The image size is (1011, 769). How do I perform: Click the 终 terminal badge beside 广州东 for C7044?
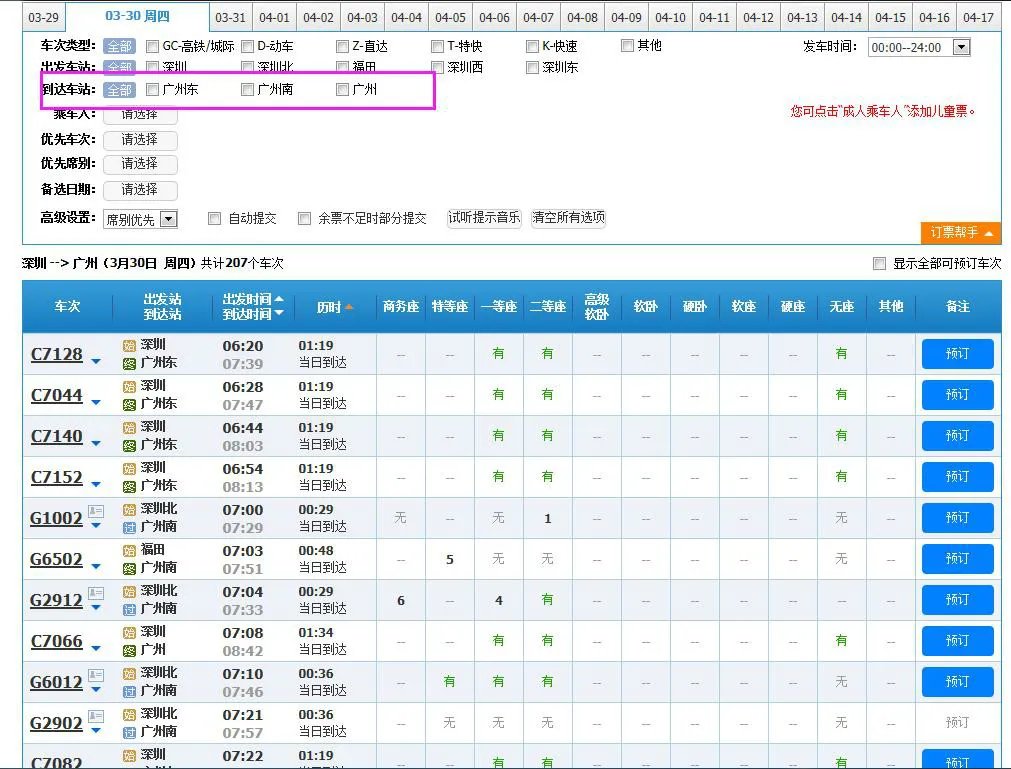tap(130, 404)
